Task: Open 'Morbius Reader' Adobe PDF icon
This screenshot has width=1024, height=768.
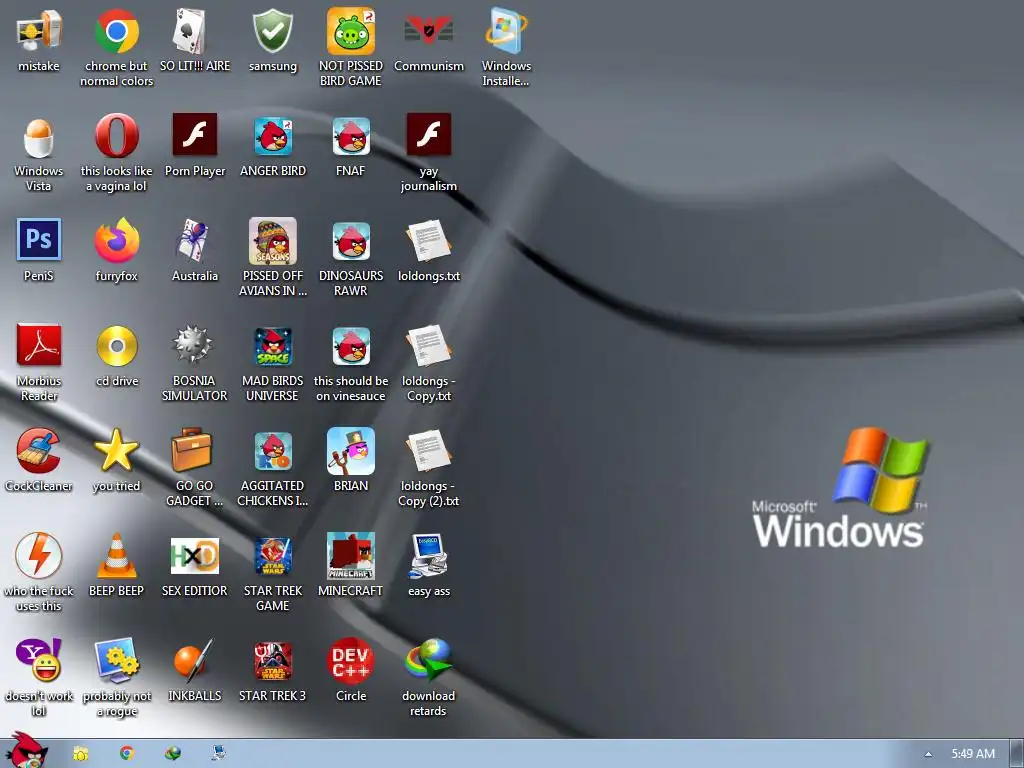Action: coord(39,345)
